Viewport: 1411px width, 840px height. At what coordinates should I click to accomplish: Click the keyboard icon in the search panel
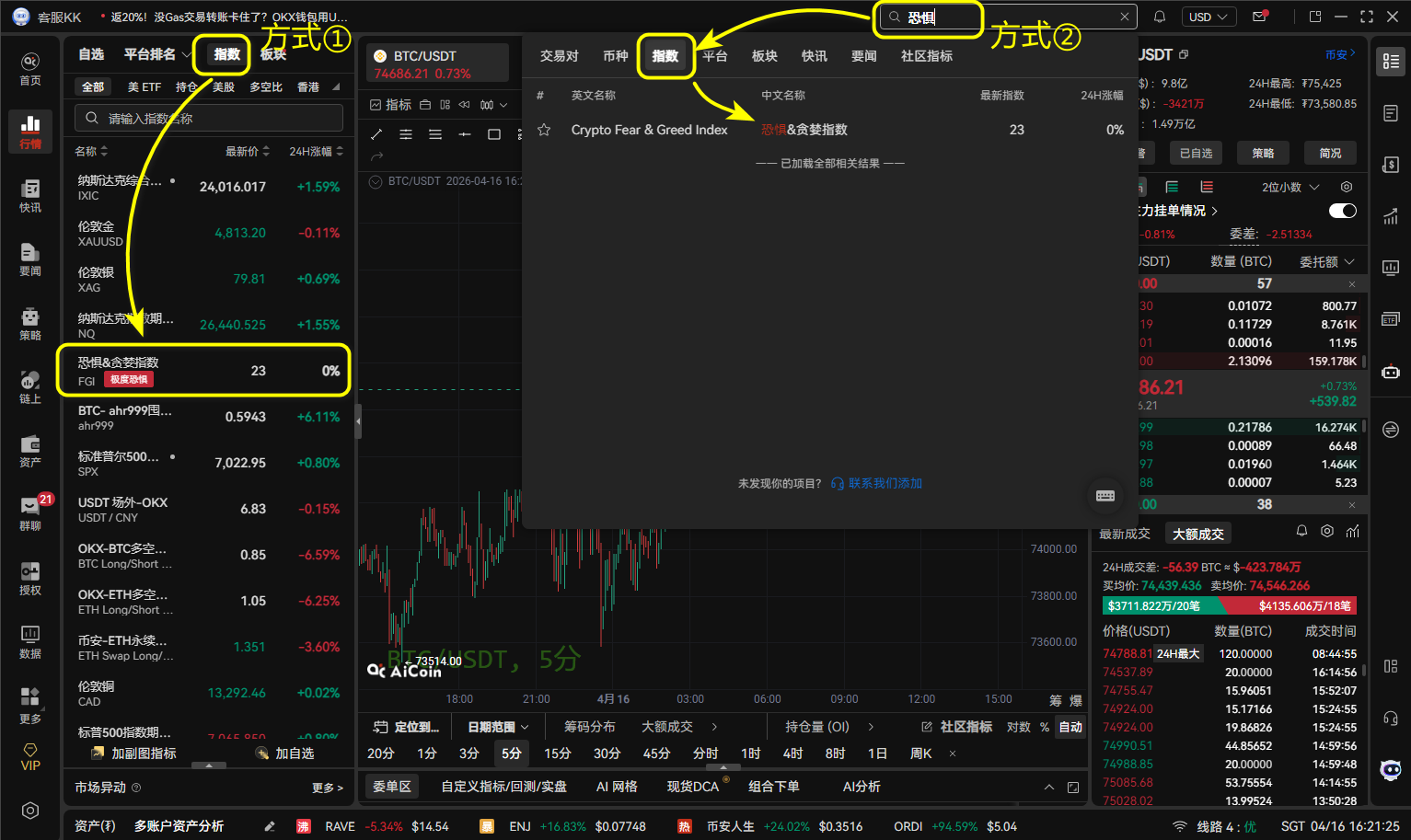pyautogui.click(x=1105, y=495)
